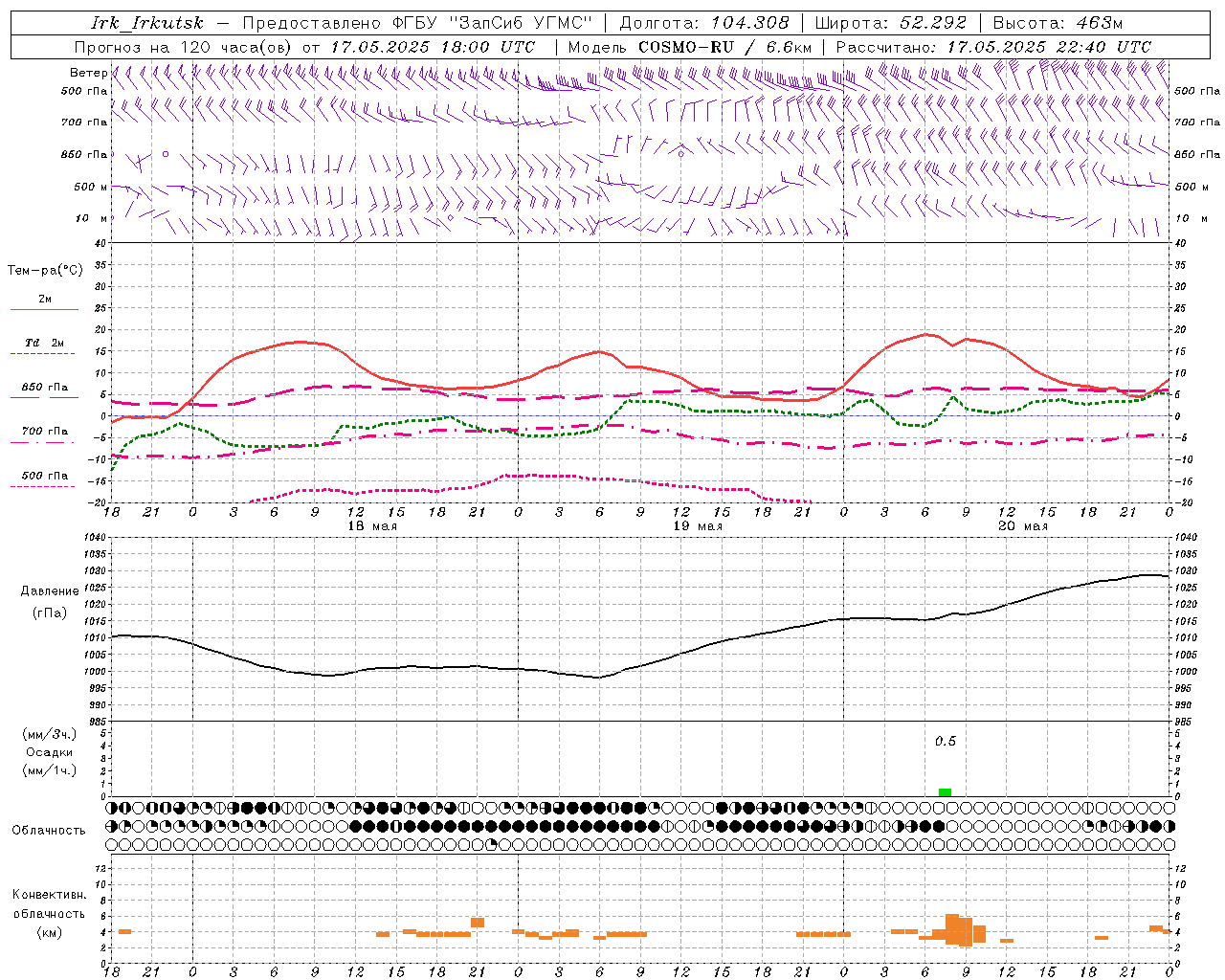Click the "18 мая" date label
The height and width of the screenshot is (980, 1225).
(x=372, y=526)
